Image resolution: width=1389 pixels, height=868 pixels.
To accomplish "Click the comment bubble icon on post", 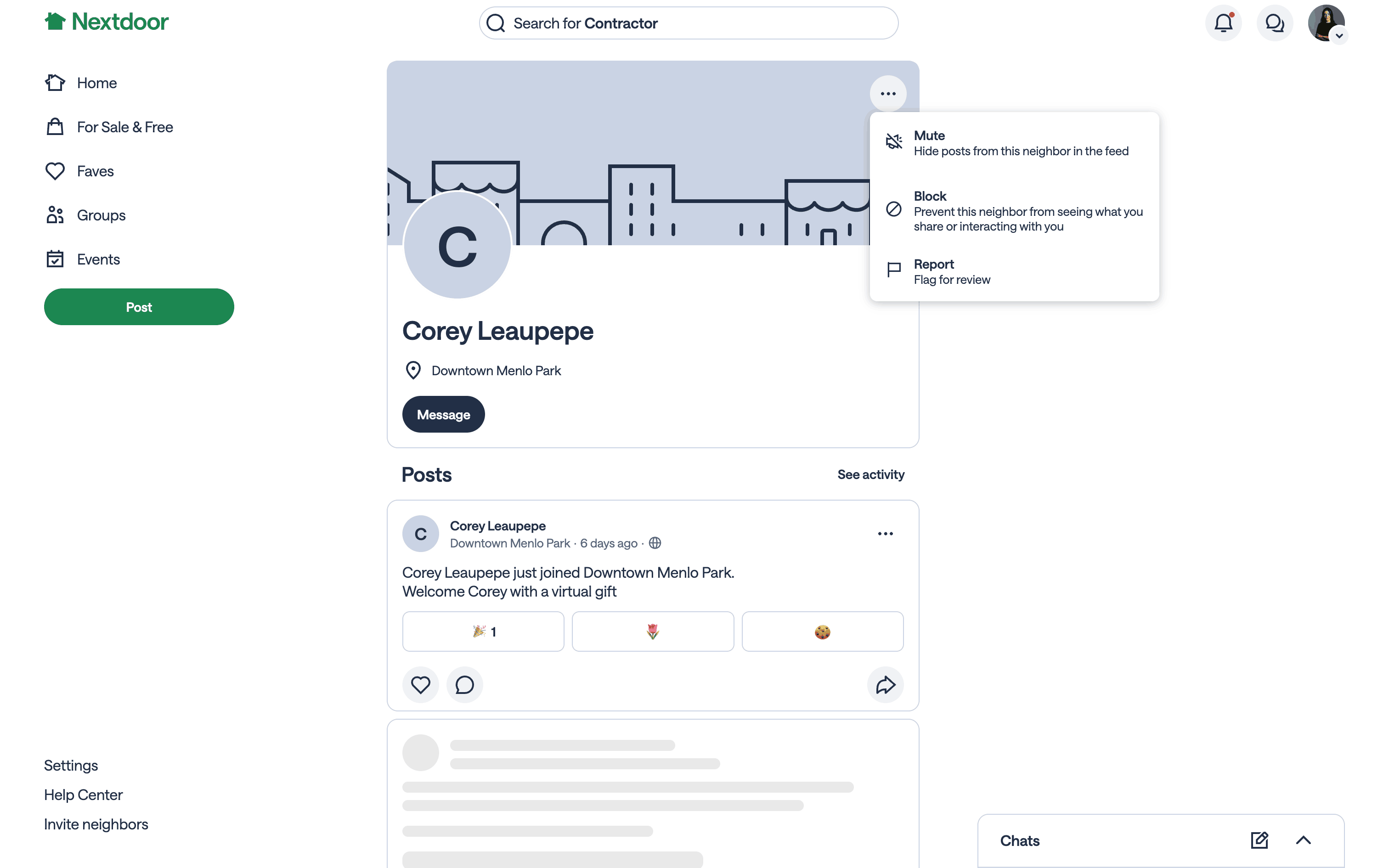I will click(x=464, y=684).
